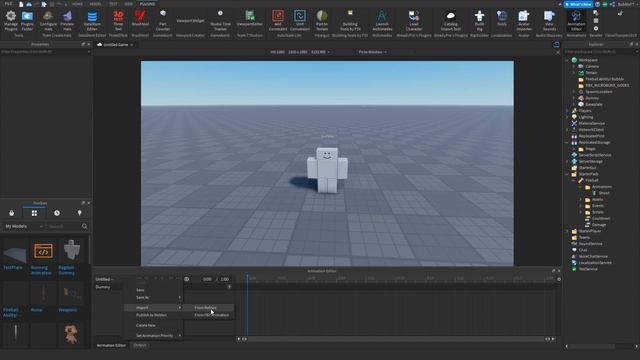Switch to the MODEL ribbon tab
The width and height of the screenshot is (640, 360).
click(x=96, y=4)
